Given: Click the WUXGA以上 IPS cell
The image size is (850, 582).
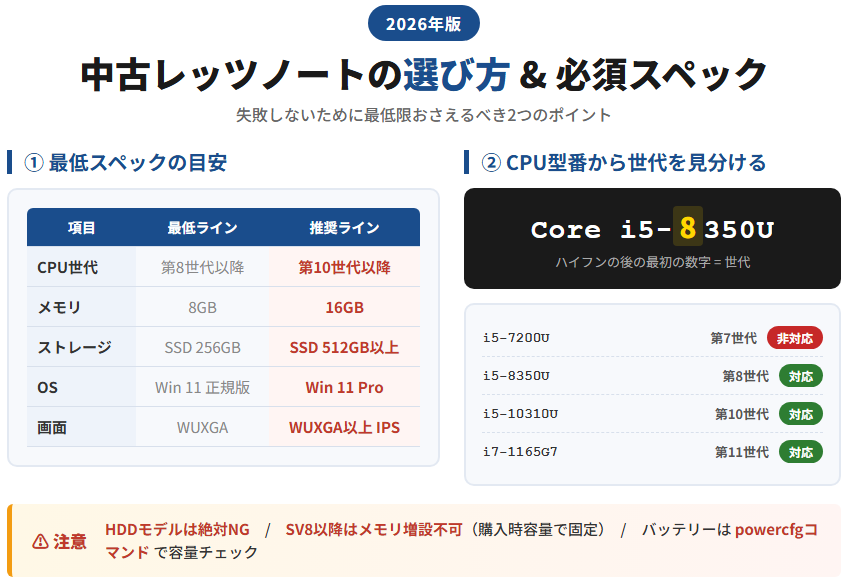Looking at the screenshot, I should (x=344, y=428).
